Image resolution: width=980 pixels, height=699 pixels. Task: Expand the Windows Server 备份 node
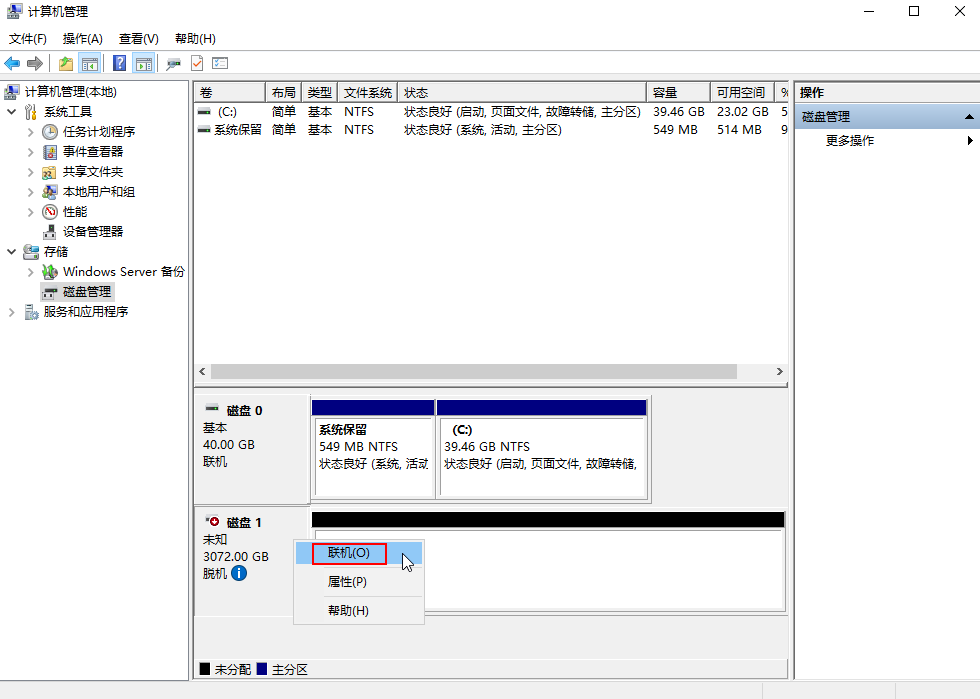[x=31, y=272]
